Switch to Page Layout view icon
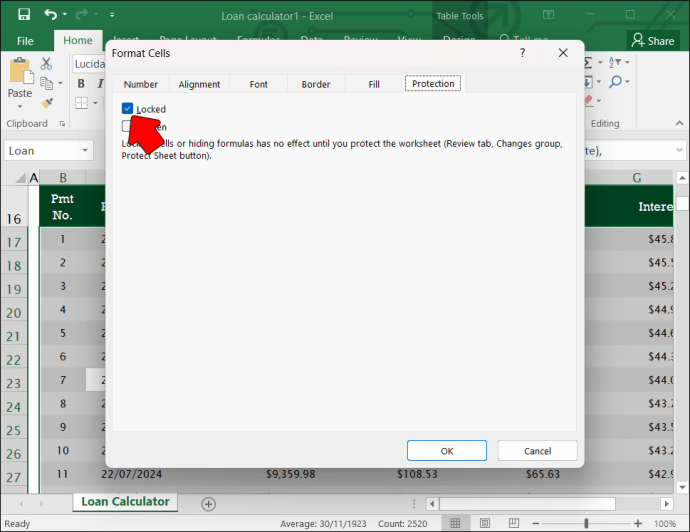This screenshot has width=690, height=532. pos(485,523)
